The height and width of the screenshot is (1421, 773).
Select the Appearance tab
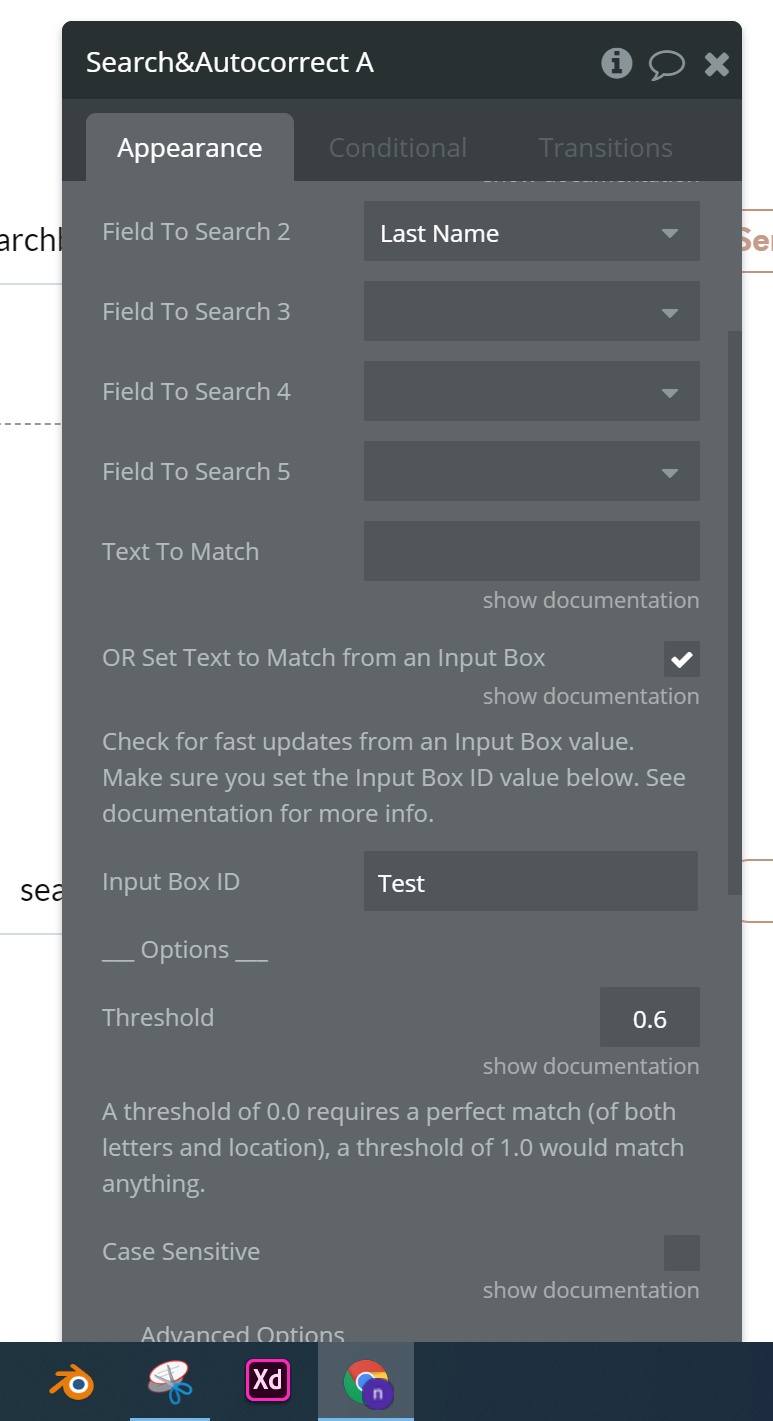[x=190, y=148]
